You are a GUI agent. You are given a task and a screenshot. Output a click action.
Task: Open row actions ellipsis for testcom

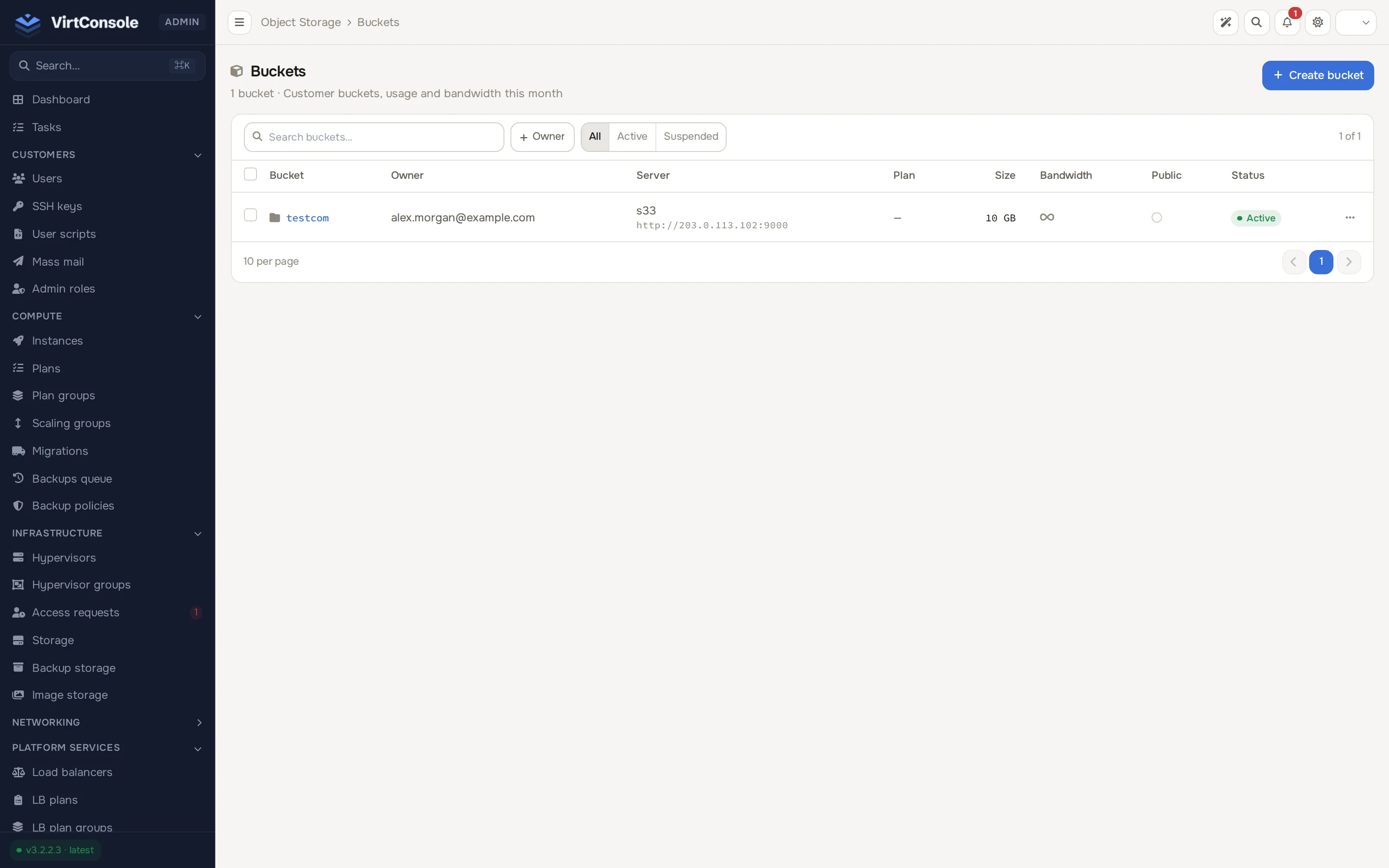[1350, 217]
